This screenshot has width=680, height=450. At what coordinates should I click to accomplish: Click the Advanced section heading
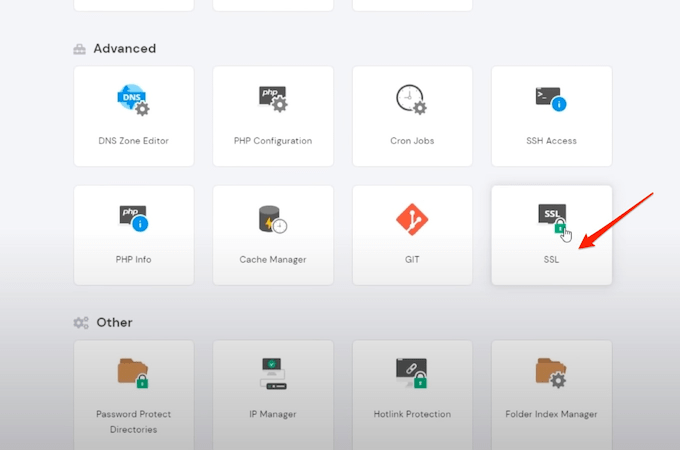pos(124,49)
